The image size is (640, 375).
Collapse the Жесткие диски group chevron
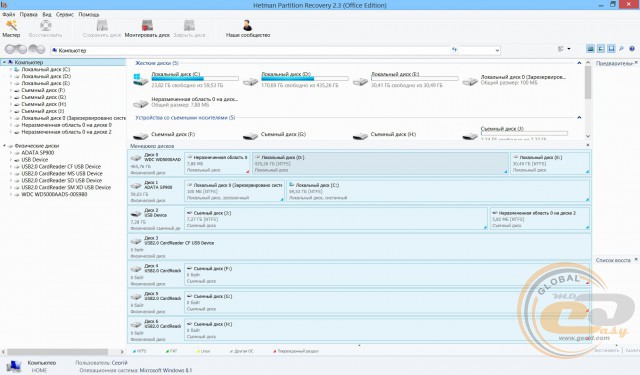coord(579,63)
